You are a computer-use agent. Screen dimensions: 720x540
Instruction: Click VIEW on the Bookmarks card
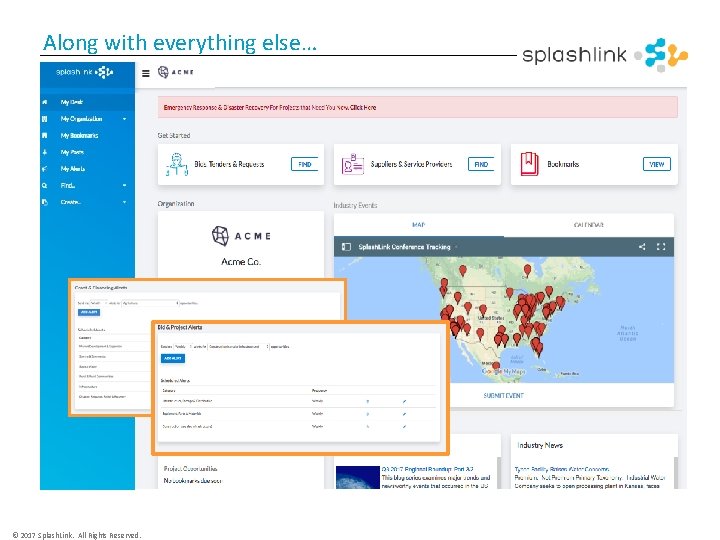[x=657, y=164]
